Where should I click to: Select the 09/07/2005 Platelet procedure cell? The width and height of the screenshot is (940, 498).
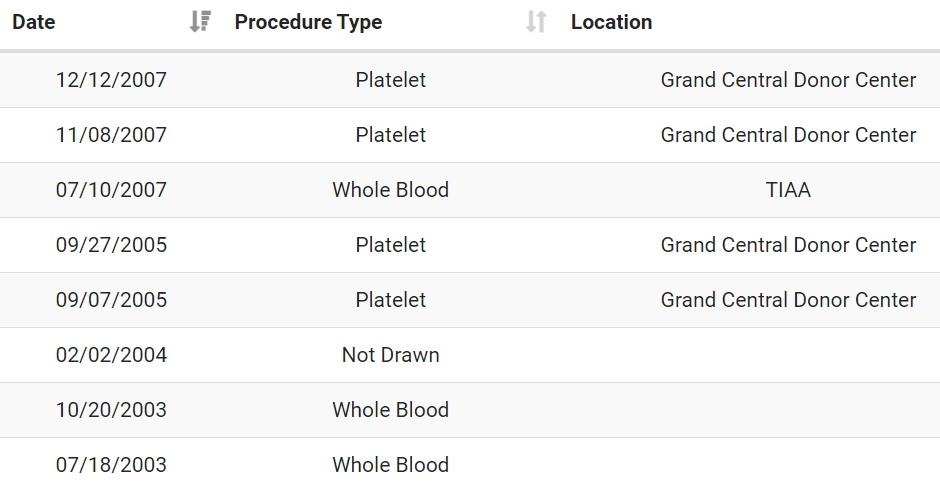(x=390, y=300)
